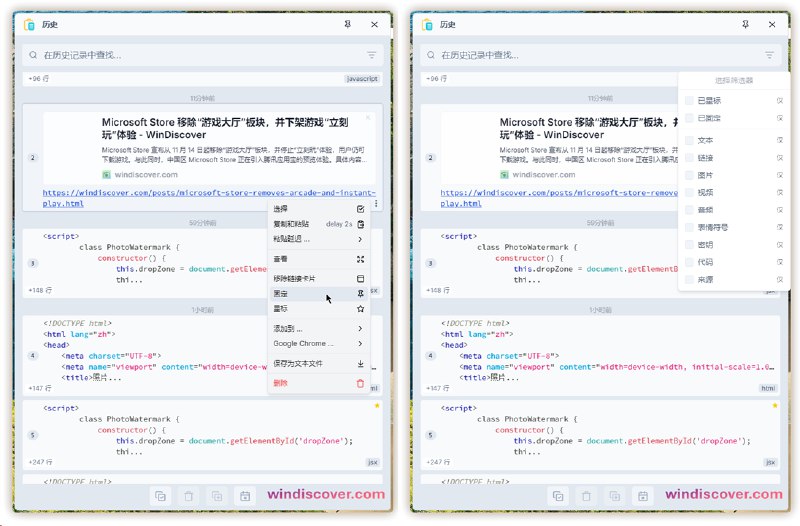Pin the left 历史 window with the title-bar pin icon
This screenshot has height=526, width=800.
pos(347,24)
